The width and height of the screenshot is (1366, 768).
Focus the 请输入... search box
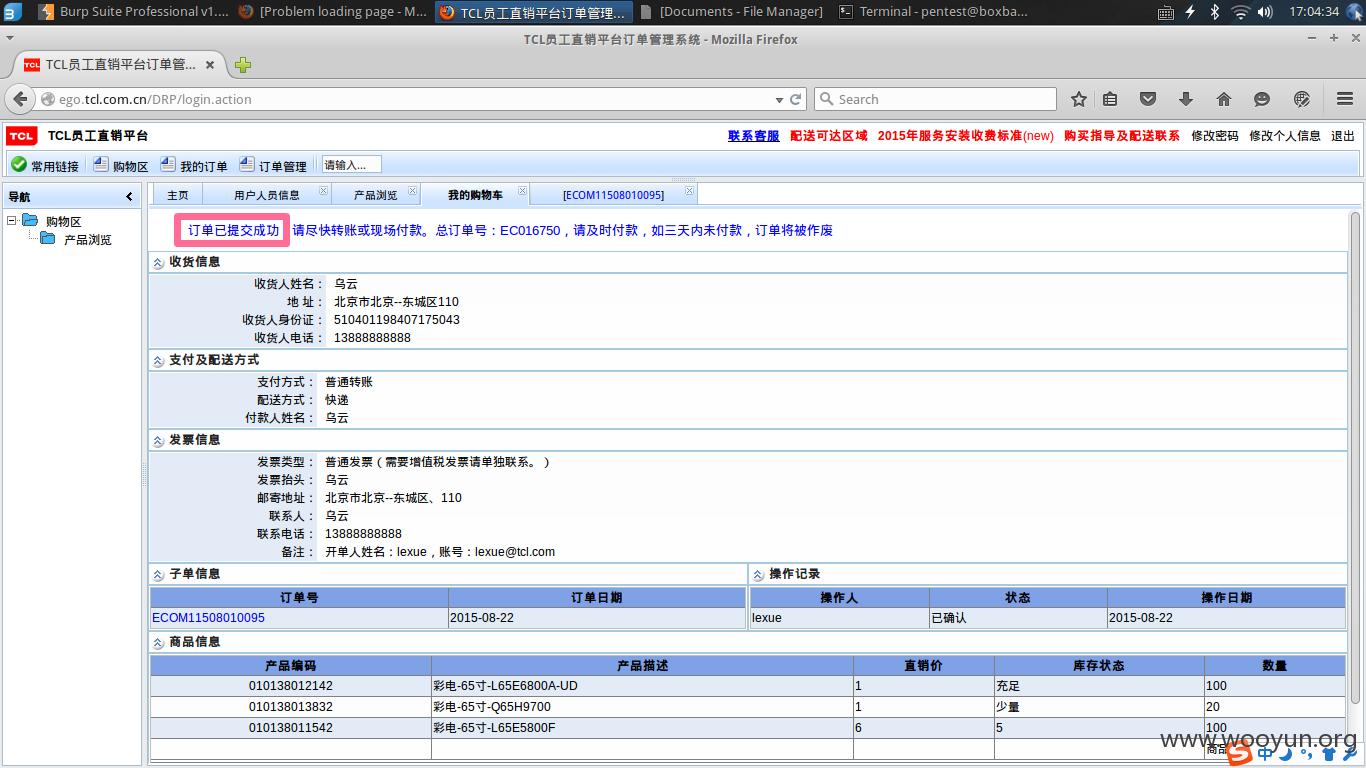[351, 165]
